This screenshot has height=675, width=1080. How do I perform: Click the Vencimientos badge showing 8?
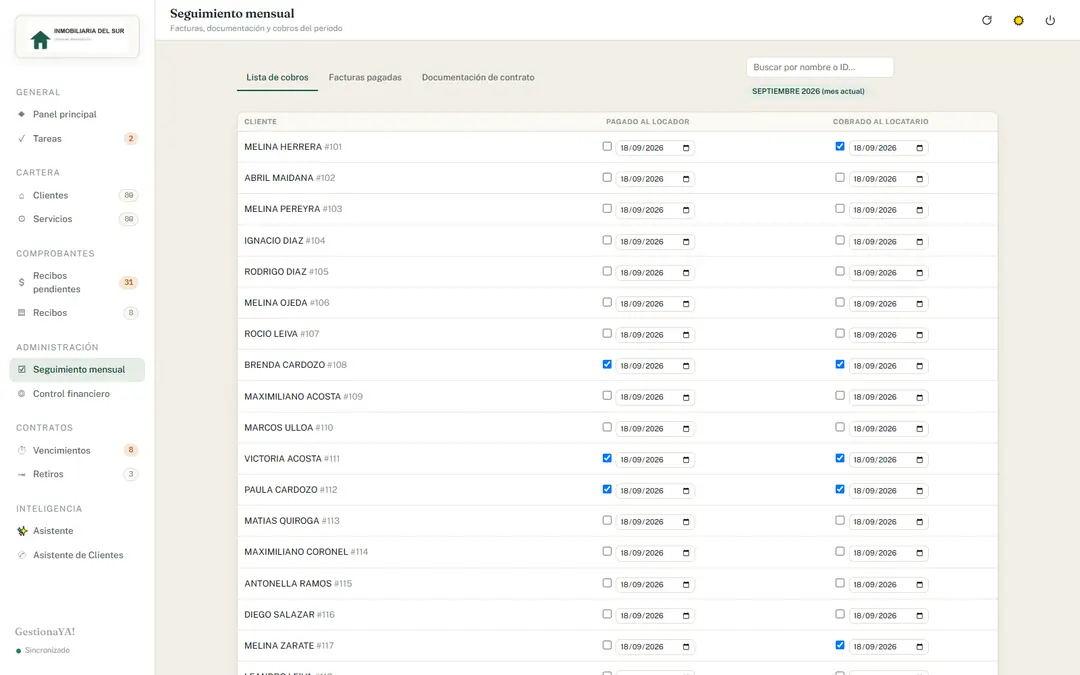click(x=130, y=450)
